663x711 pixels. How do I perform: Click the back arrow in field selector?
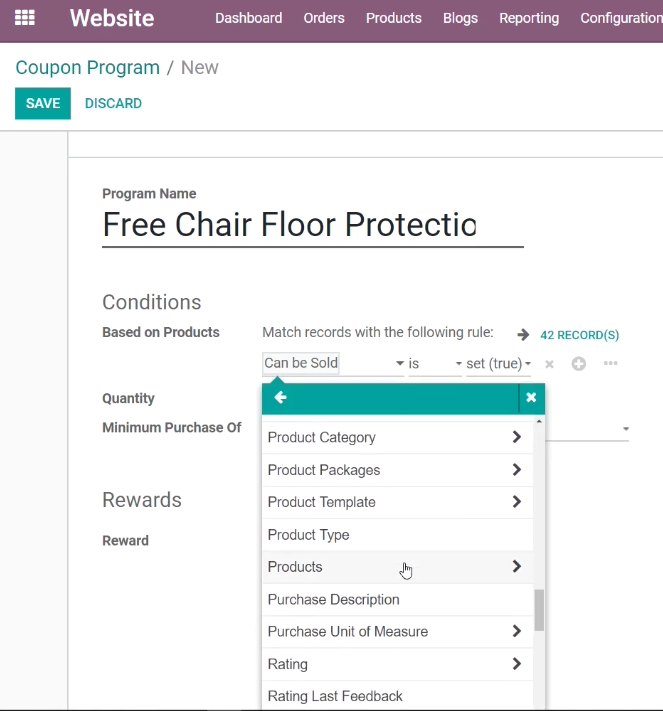pyautogui.click(x=280, y=398)
